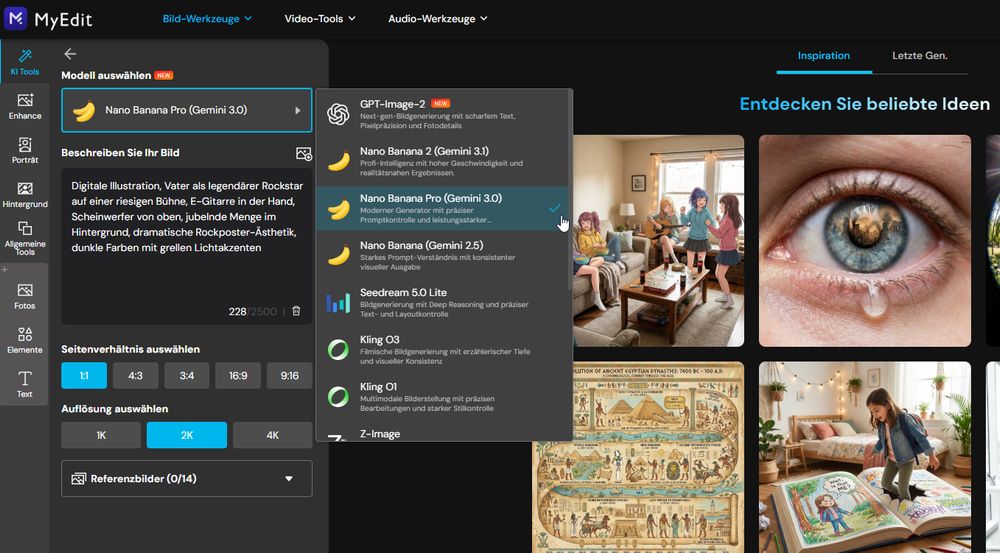Delete the prompt with the trash icon
Viewport: 1000px width, 553px height.
[296, 311]
